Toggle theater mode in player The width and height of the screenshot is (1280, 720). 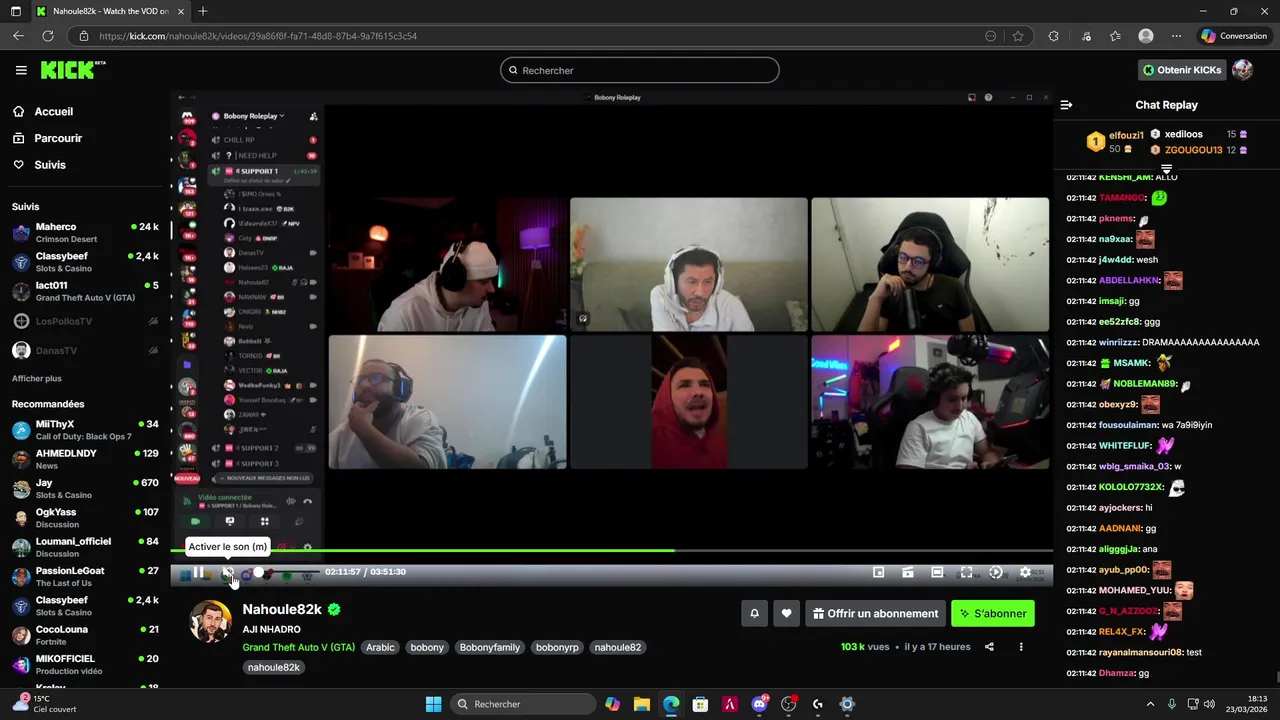pyautogui.click(x=937, y=572)
